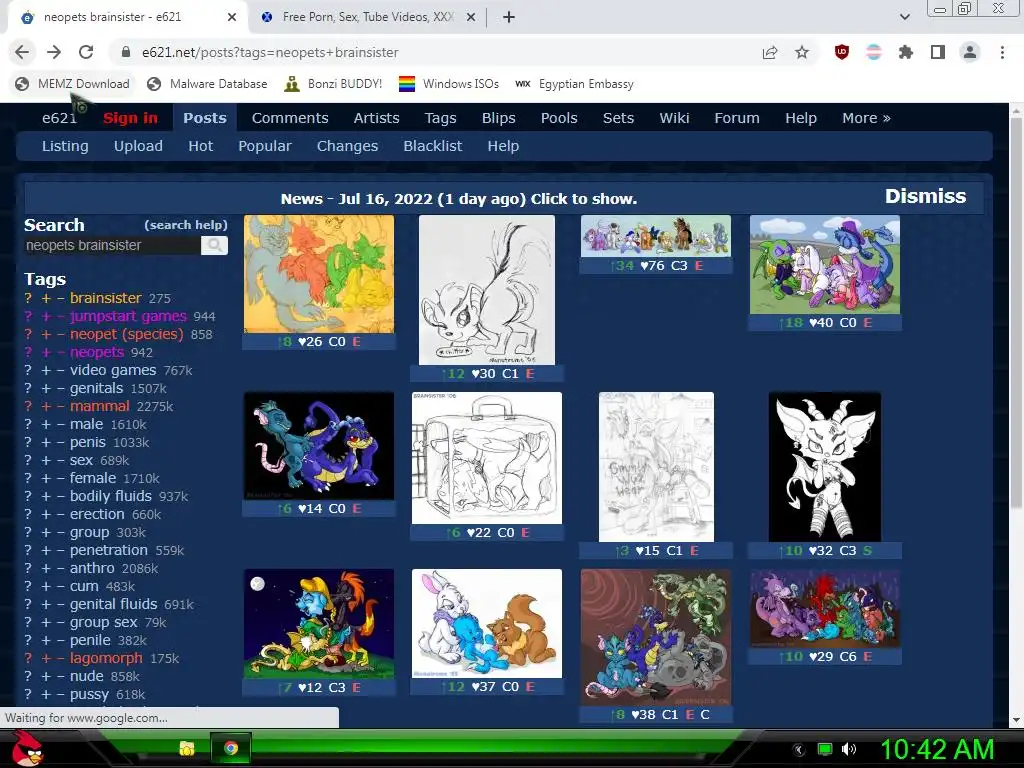Toggle the browser side panel

point(938,52)
